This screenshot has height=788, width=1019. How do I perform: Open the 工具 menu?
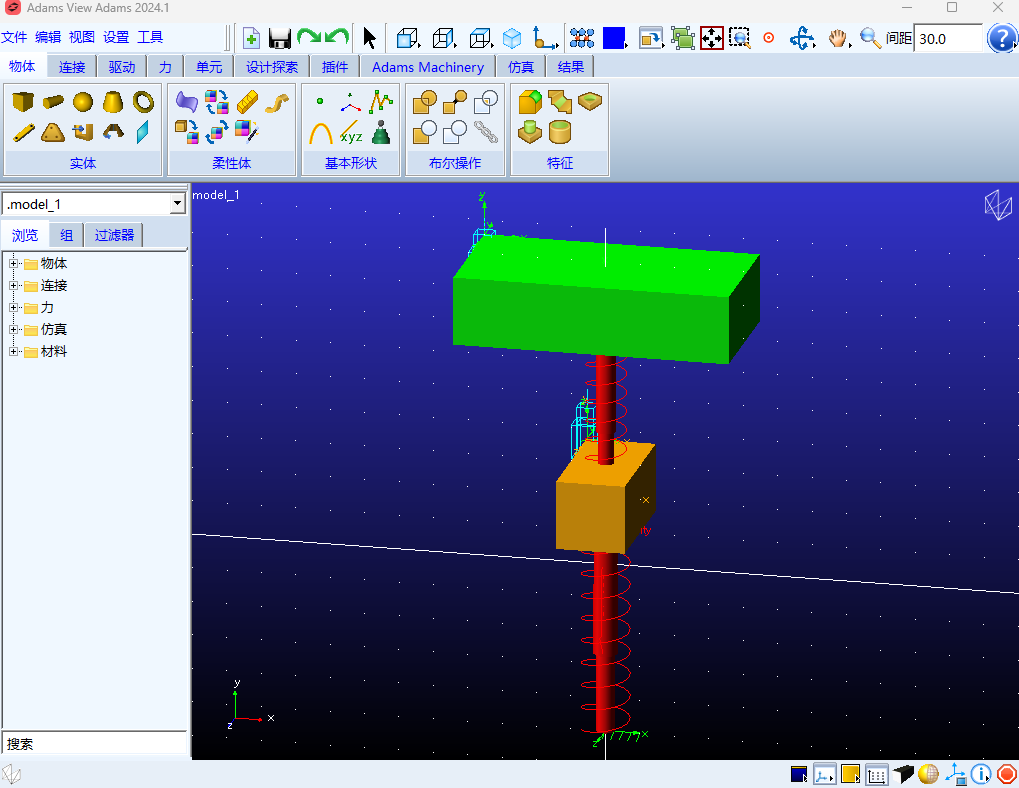coord(150,37)
